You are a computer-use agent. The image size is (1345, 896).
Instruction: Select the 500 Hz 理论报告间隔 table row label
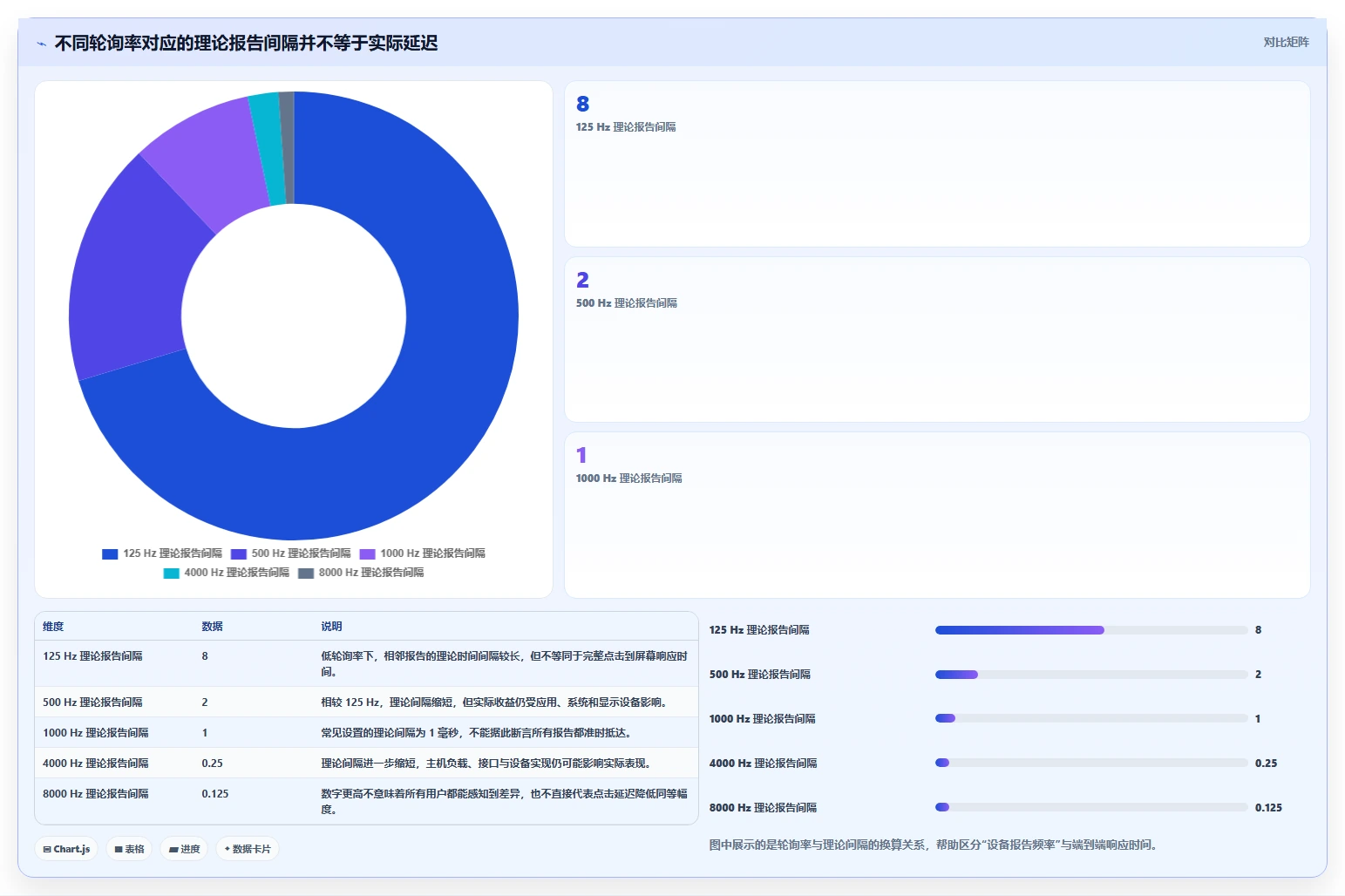(x=92, y=703)
